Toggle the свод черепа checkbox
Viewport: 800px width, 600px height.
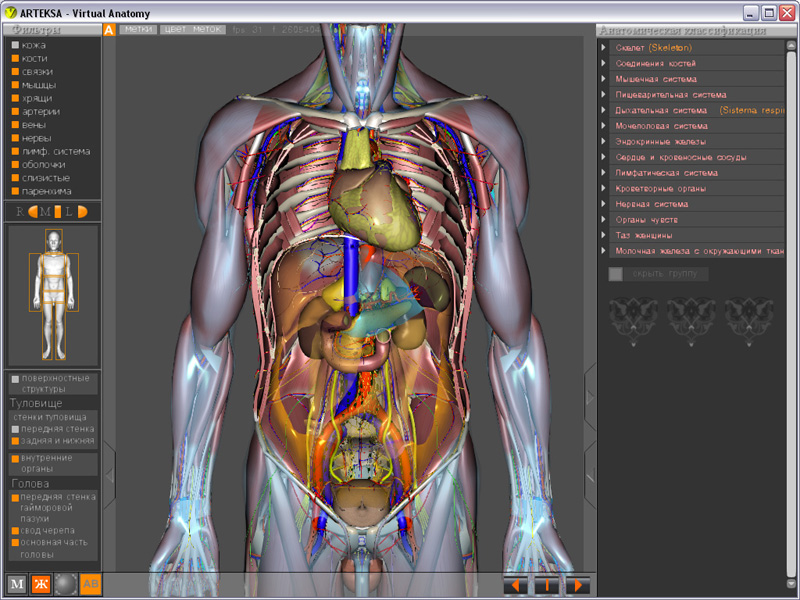click(15, 531)
